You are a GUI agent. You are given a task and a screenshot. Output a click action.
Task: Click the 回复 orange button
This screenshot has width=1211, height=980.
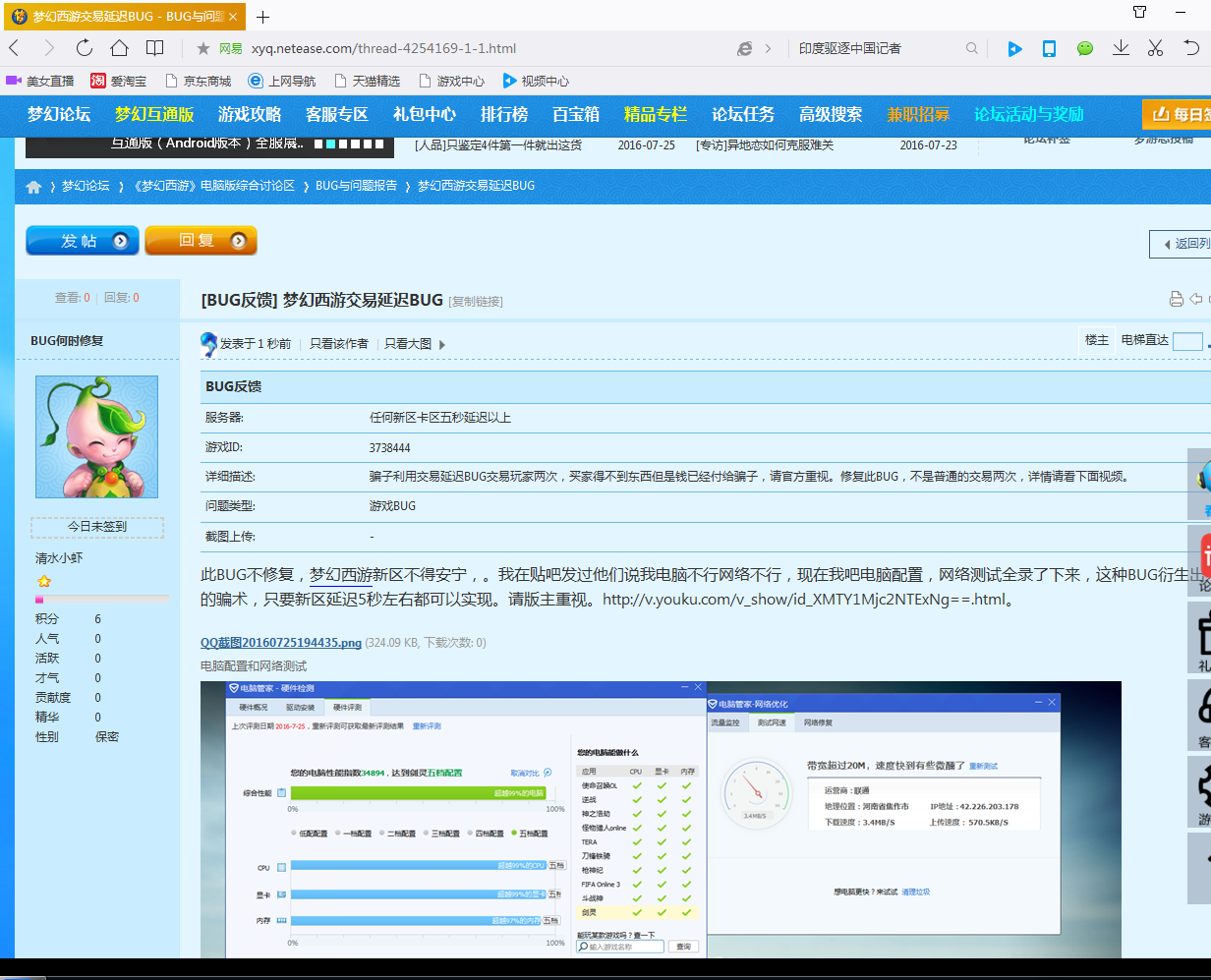(x=201, y=241)
